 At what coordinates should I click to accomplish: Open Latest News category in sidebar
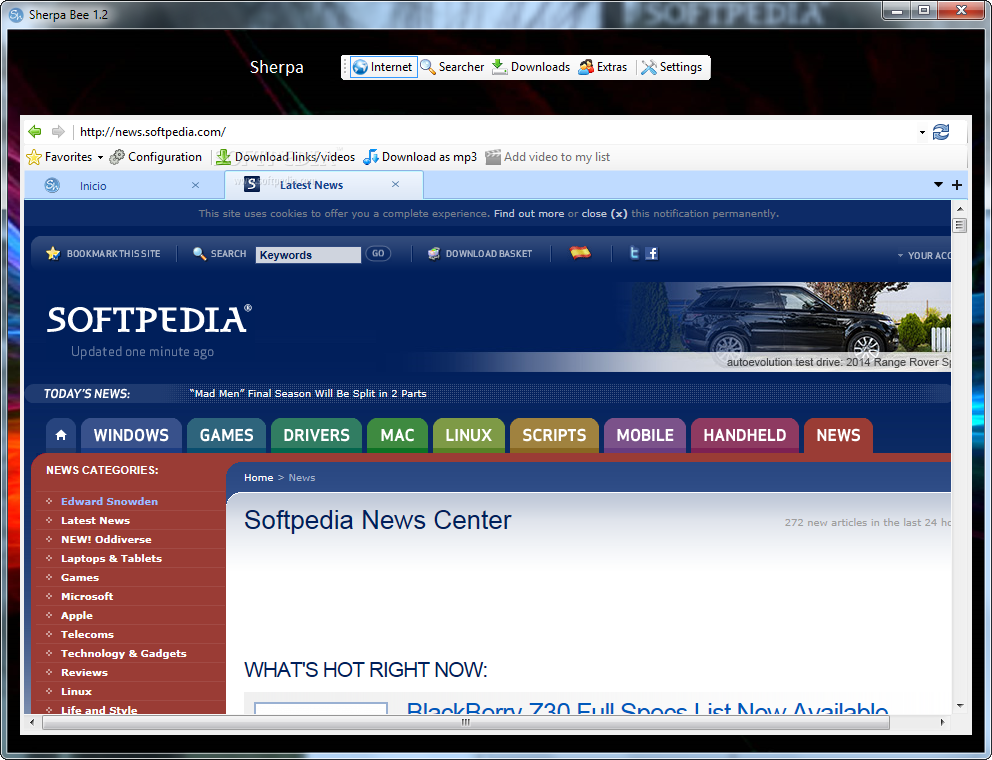click(x=96, y=520)
